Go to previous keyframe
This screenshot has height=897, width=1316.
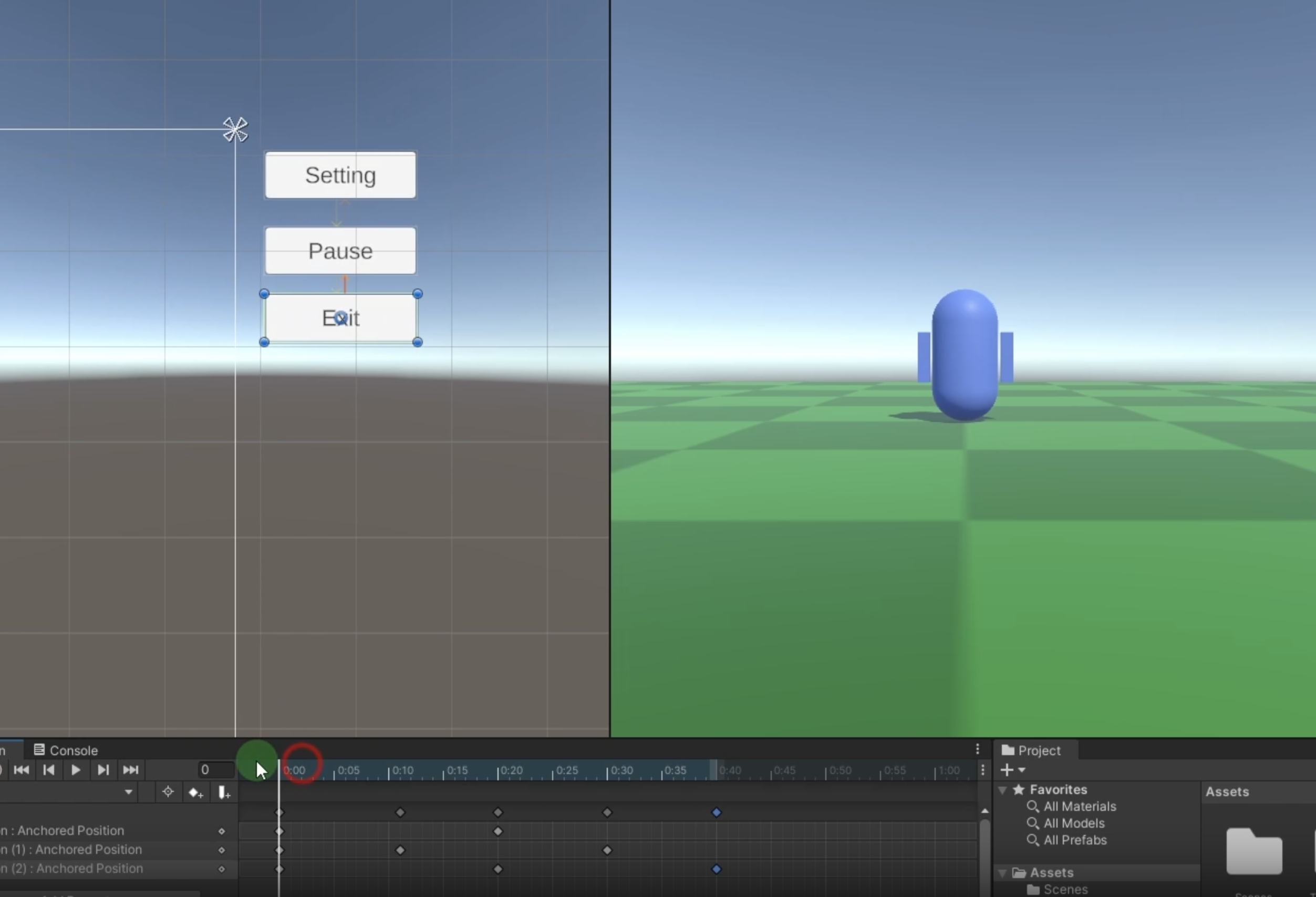tap(49, 770)
